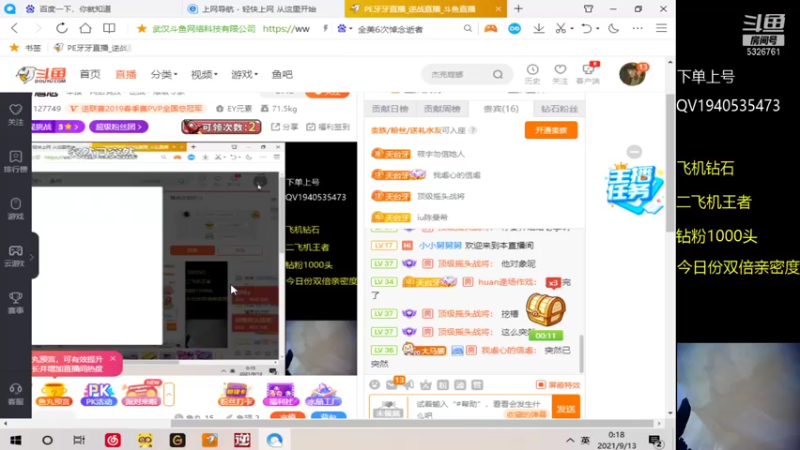Open the 客户端 download icon
Screen dimensions: 800x450
(x=588, y=74)
